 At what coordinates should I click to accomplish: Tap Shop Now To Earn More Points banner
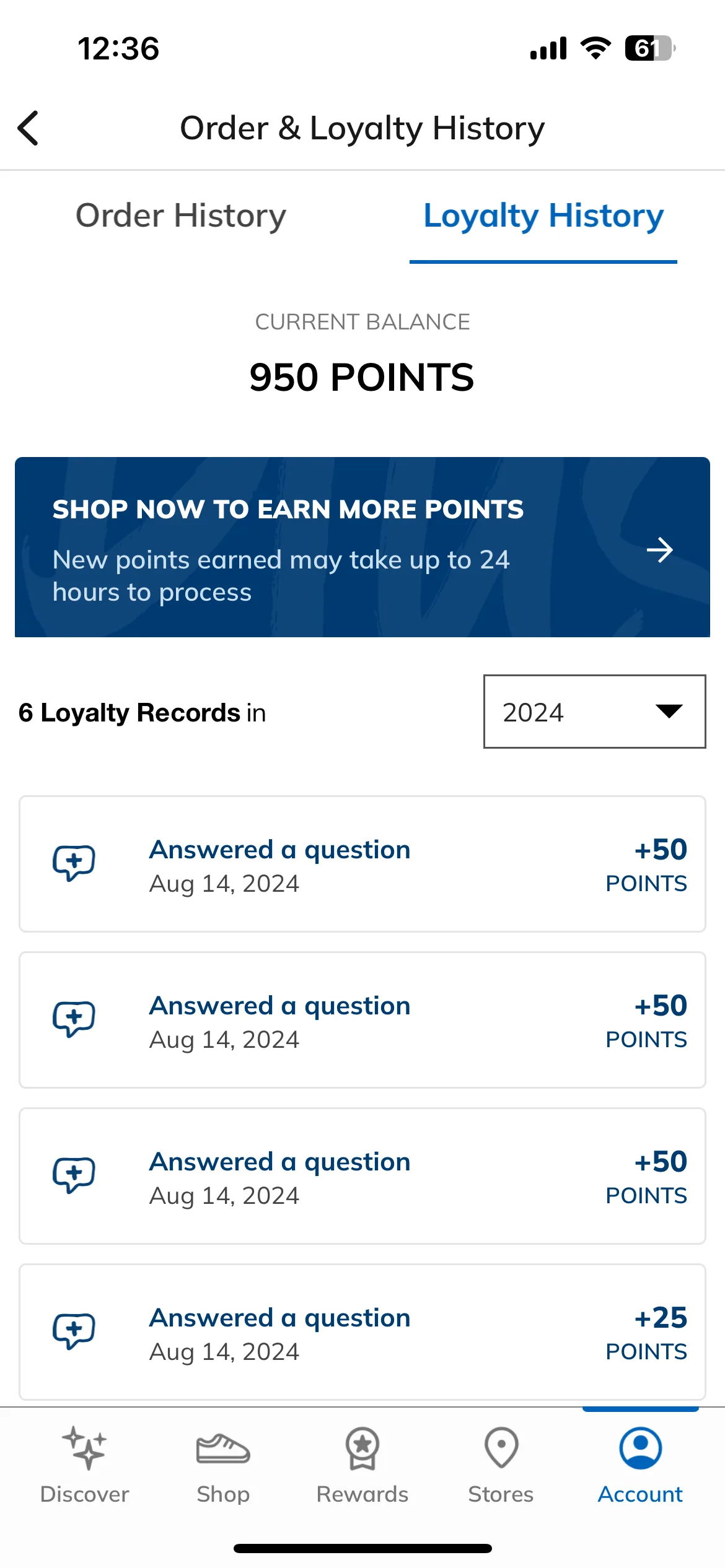pos(362,547)
